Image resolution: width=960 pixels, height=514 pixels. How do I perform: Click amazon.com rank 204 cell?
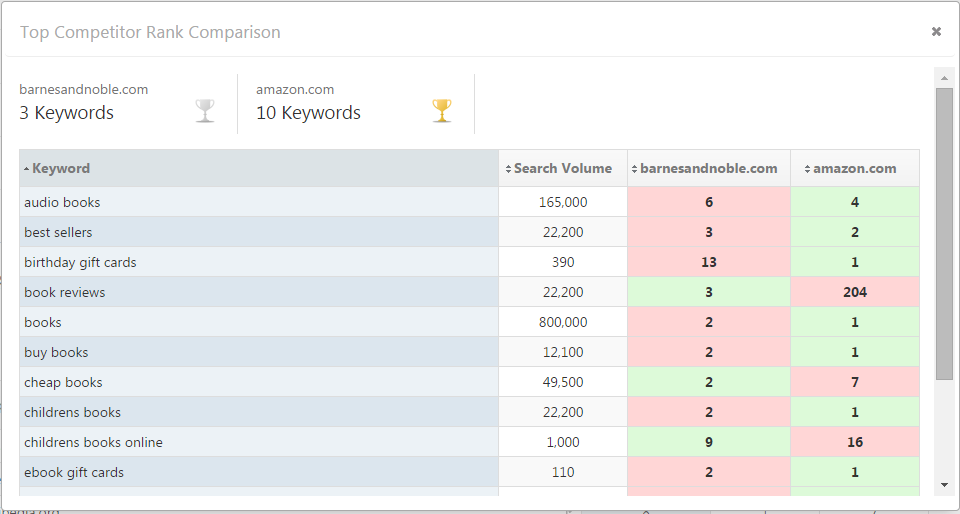coord(854,292)
